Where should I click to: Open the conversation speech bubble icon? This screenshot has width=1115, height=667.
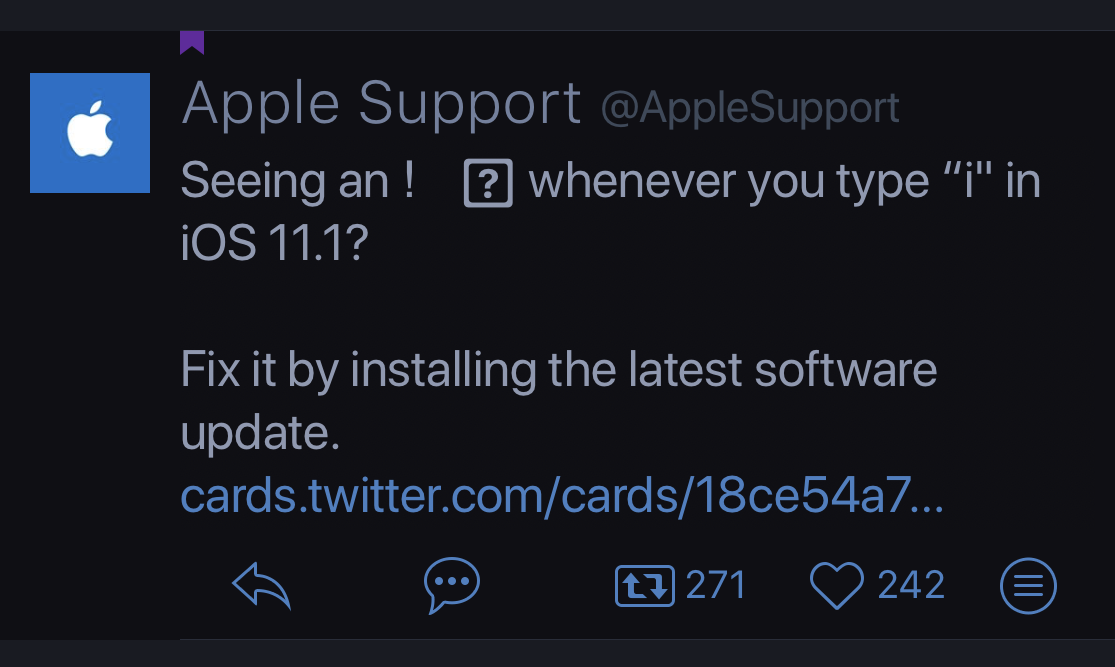coord(452,585)
